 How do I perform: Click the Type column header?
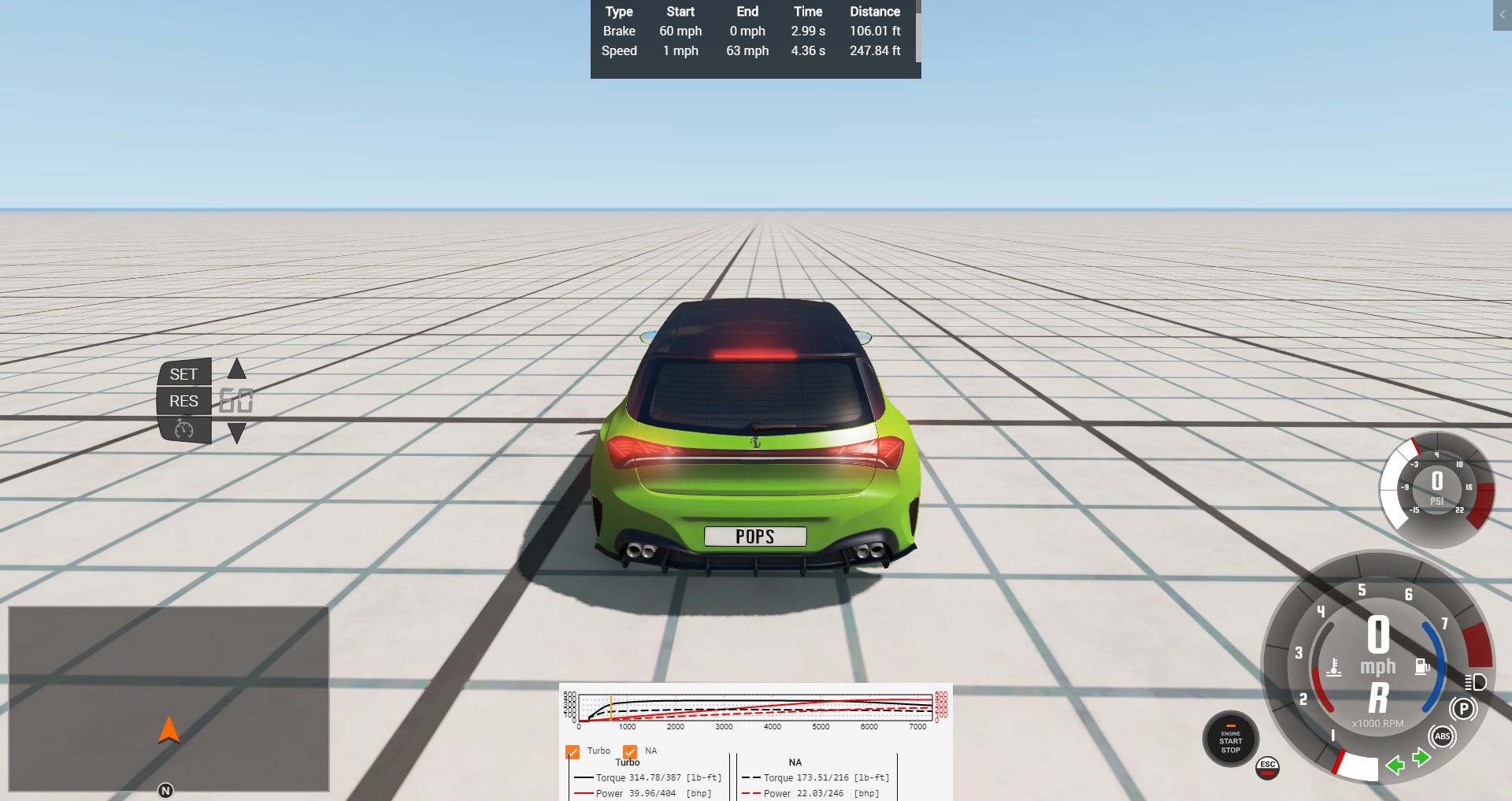click(619, 11)
